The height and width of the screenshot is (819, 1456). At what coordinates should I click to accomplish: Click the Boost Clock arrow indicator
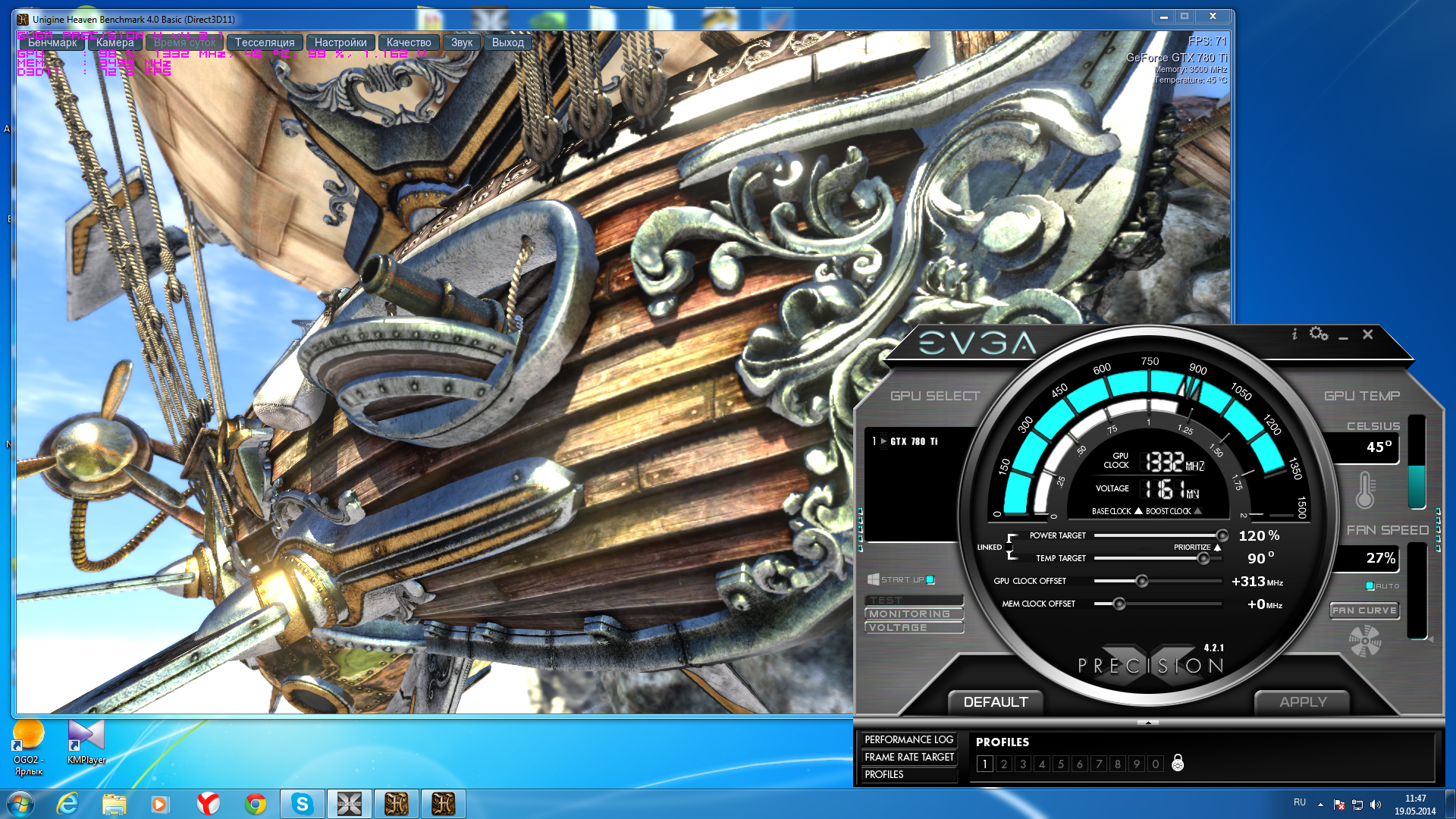1198,511
